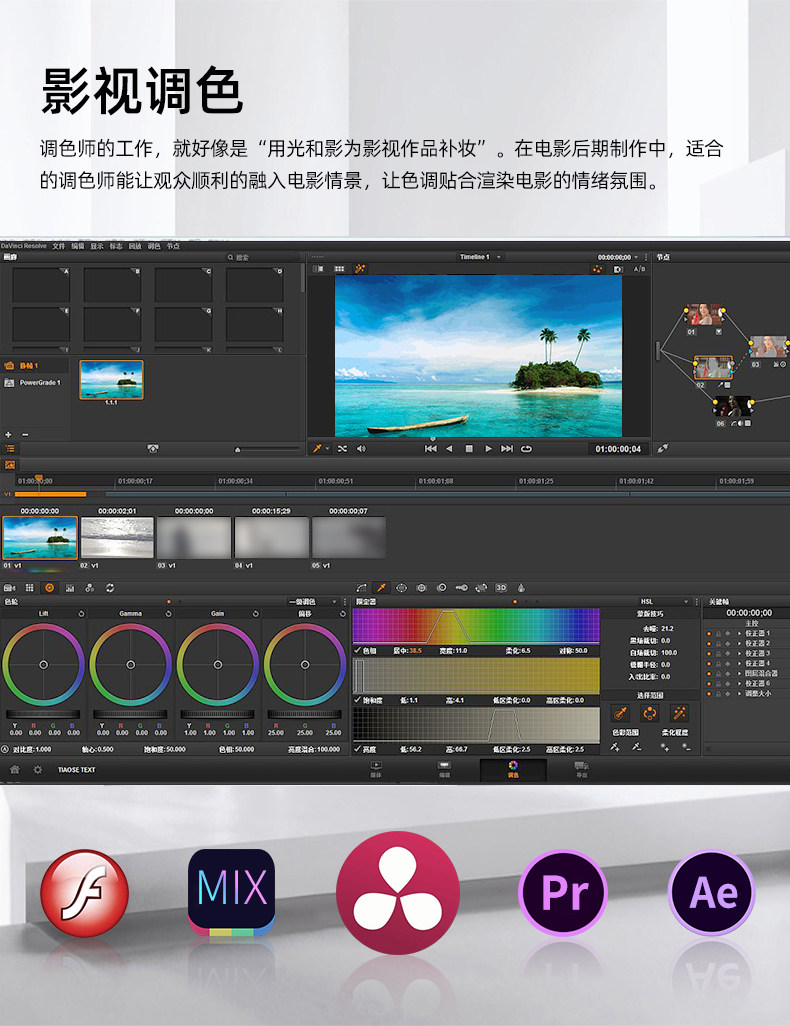Open the Camera Raw palette icon

[9, 588]
